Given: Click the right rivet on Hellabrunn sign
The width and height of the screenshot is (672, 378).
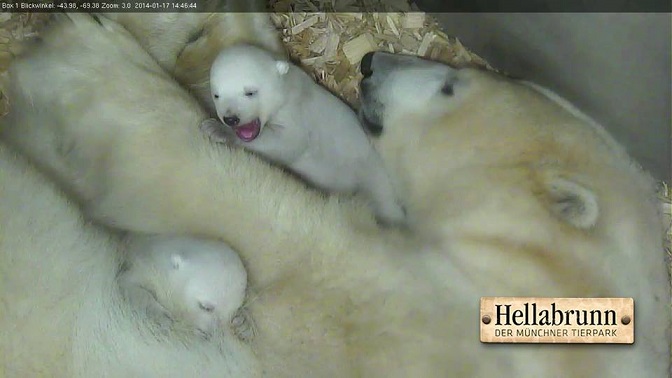Looking at the screenshot, I should [x=626, y=320].
